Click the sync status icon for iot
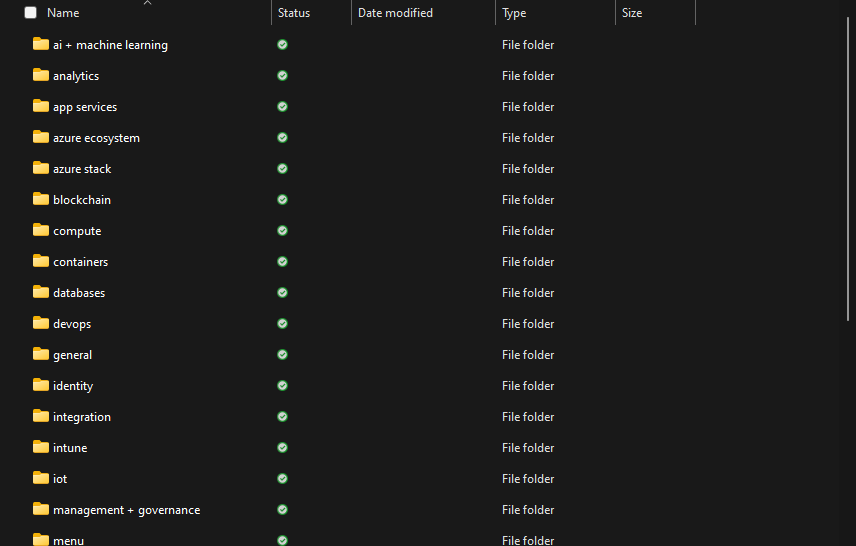 [282, 478]
